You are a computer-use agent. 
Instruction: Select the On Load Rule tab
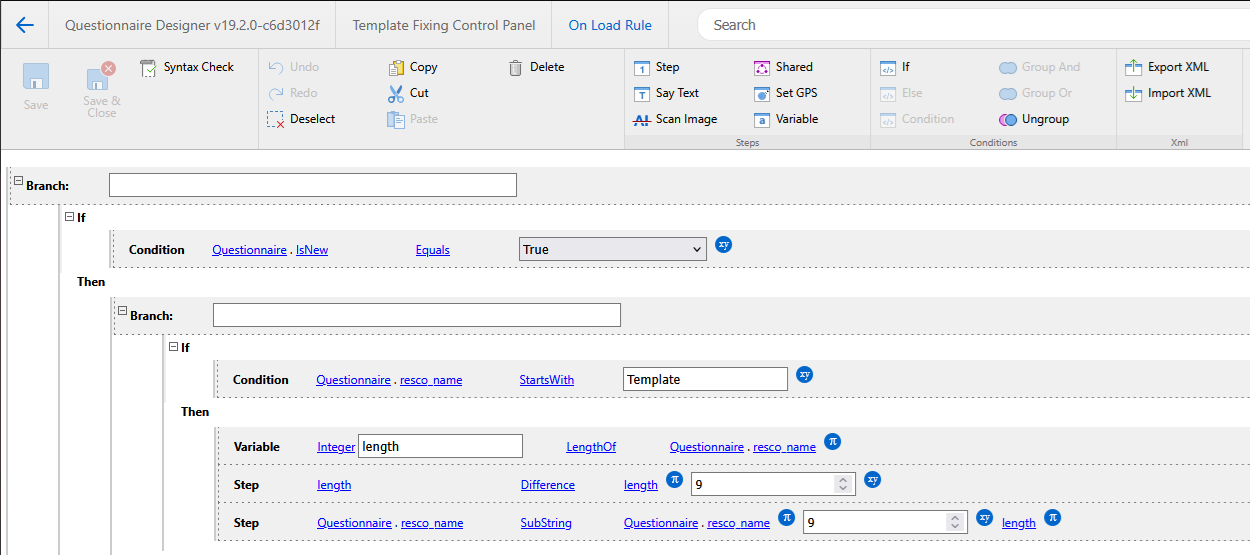(610, 25)
